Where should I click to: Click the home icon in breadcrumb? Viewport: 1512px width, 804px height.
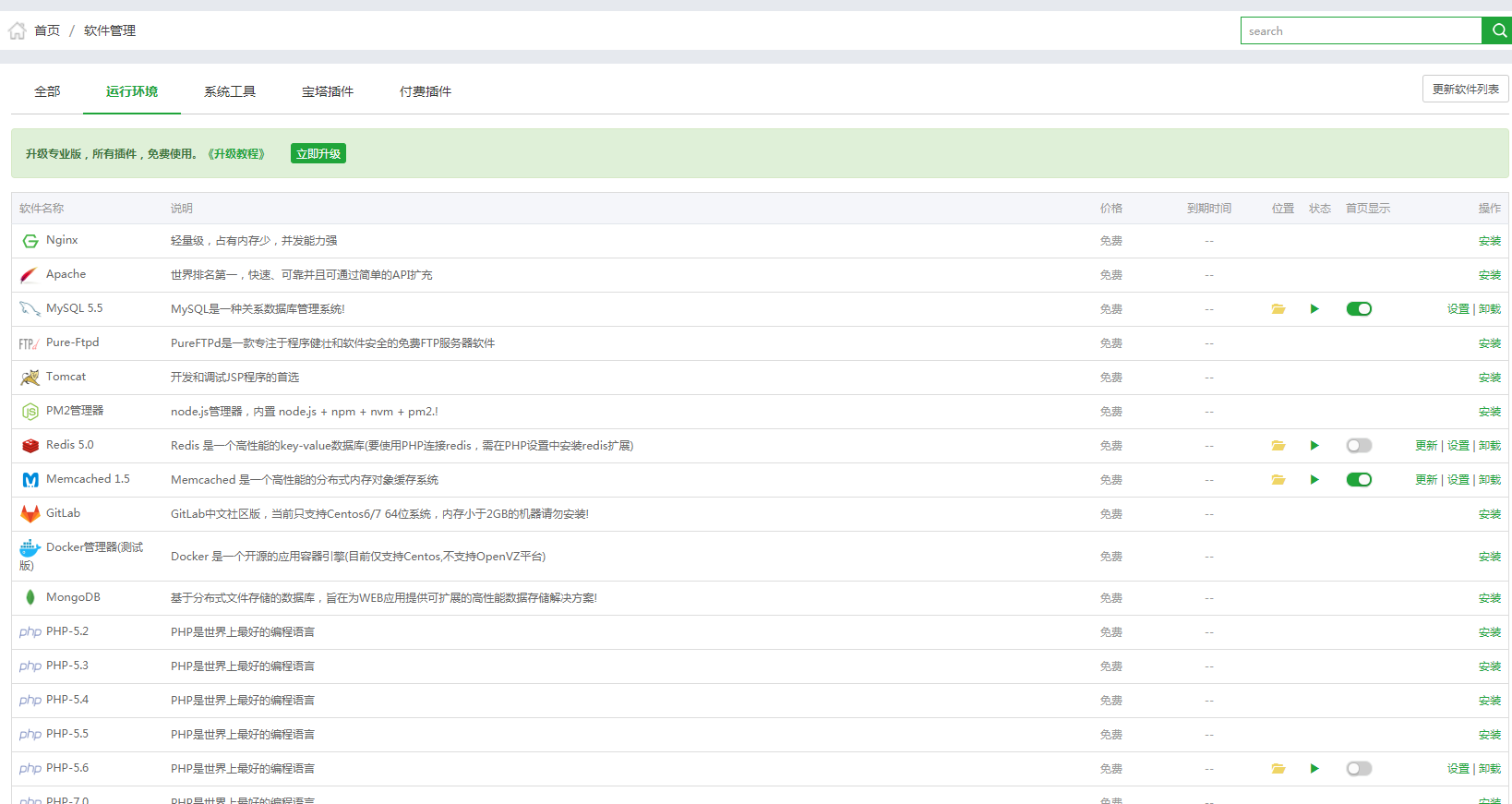click(x=18, y=31)
